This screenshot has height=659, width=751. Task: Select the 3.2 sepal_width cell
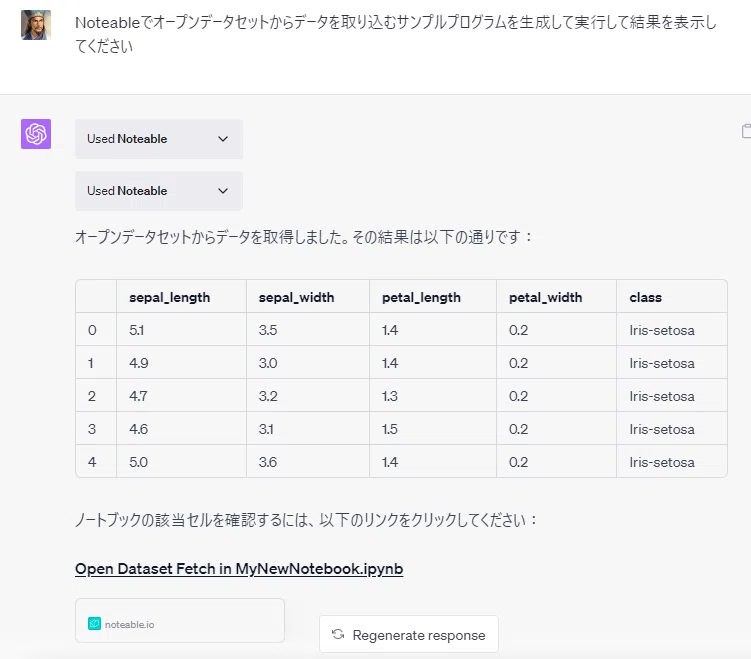pos(308,396)
